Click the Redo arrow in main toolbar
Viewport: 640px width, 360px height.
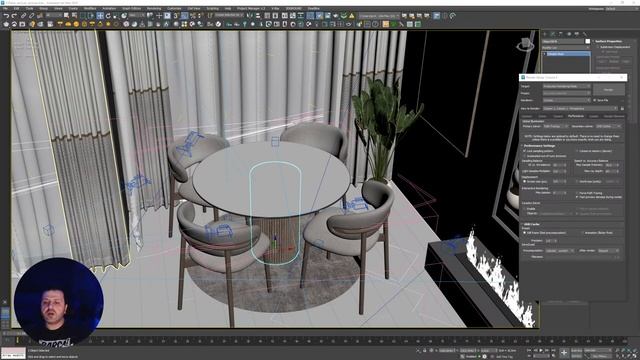point(14,16)
